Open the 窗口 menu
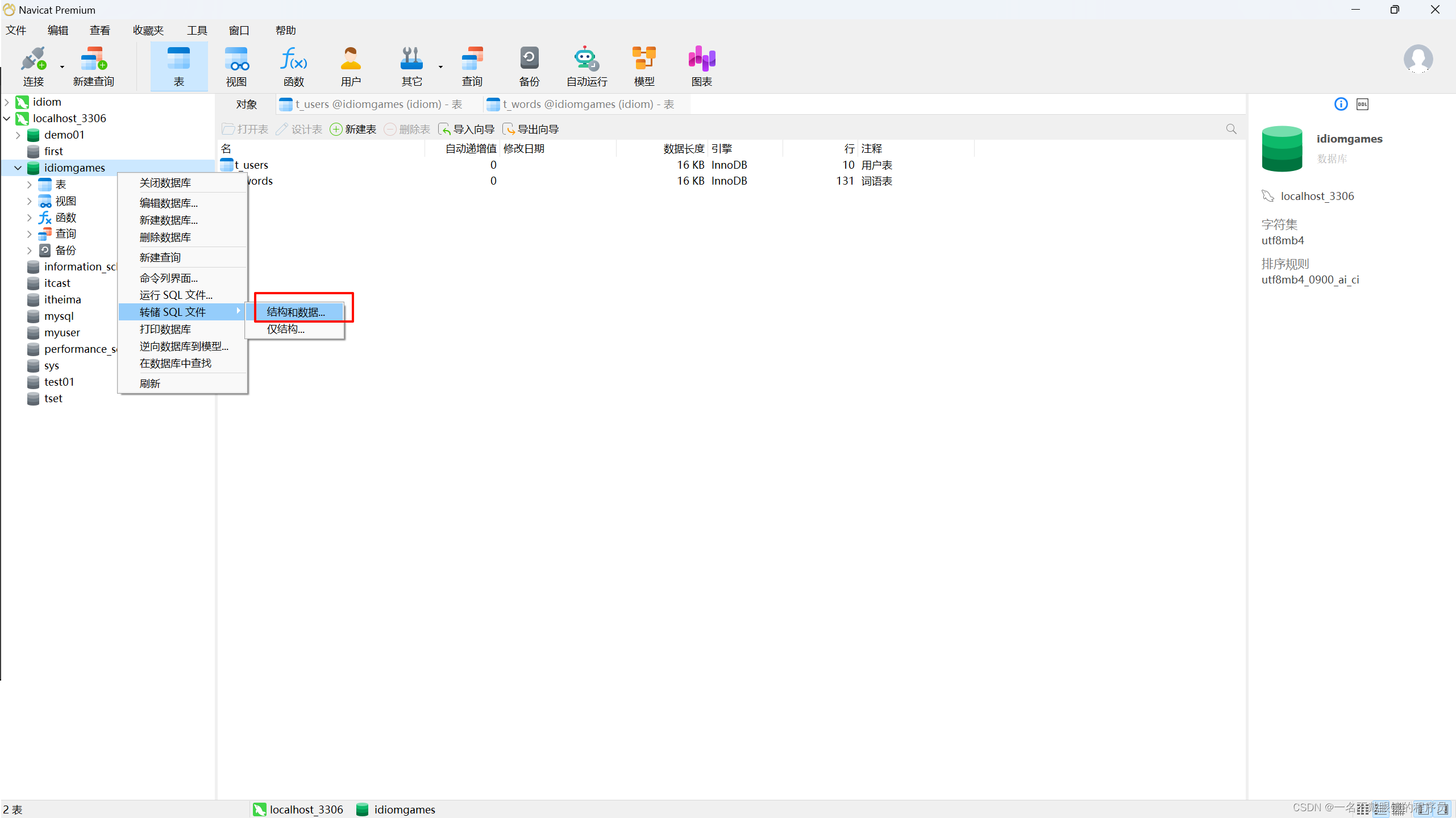This screenshot has height=818, width=1456. click(x=239, y=30)
